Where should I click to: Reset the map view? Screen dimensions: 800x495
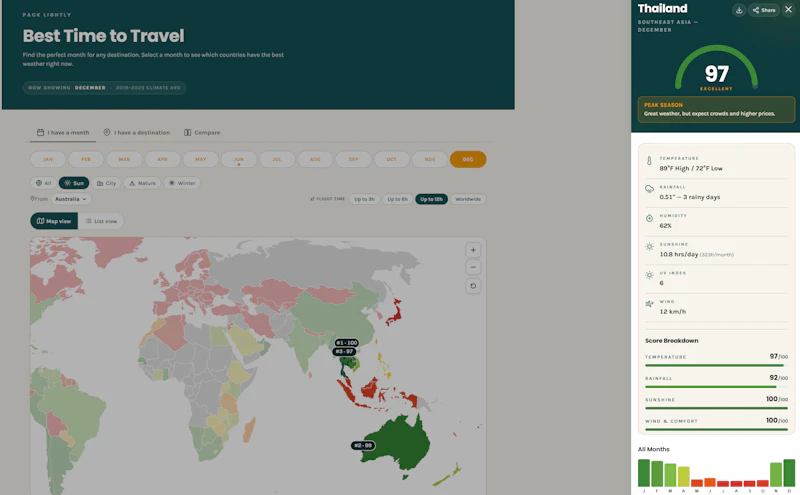pyautogui.click(x=473, y=286)
